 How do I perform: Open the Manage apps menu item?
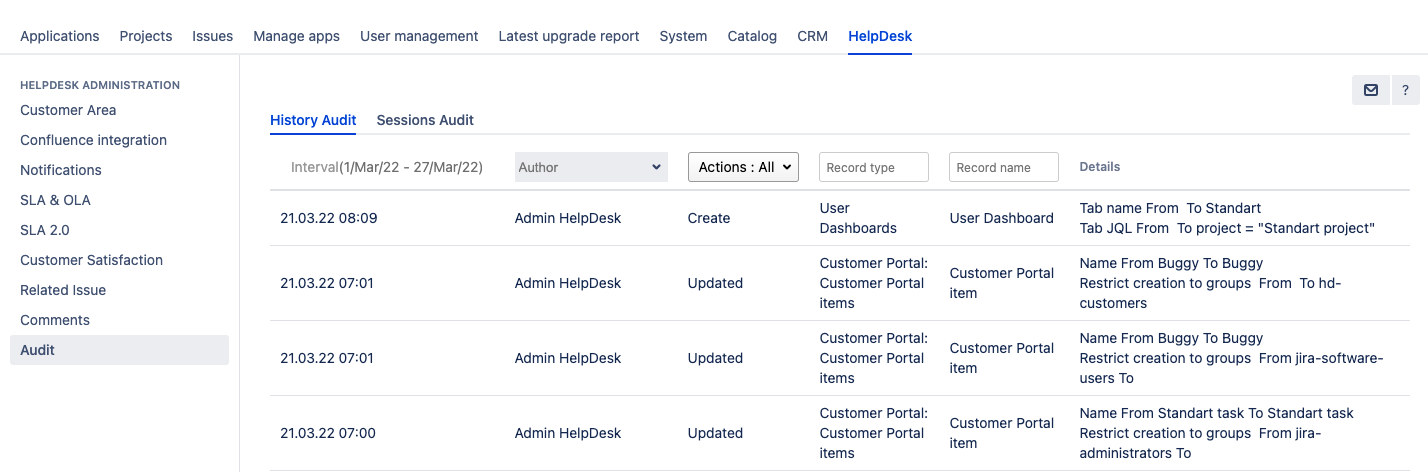click(x=296, y=36)
